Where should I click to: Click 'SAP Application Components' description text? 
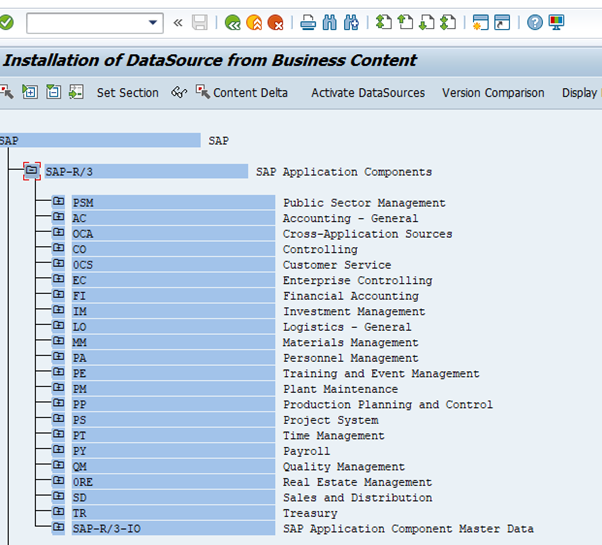point(344,172)
